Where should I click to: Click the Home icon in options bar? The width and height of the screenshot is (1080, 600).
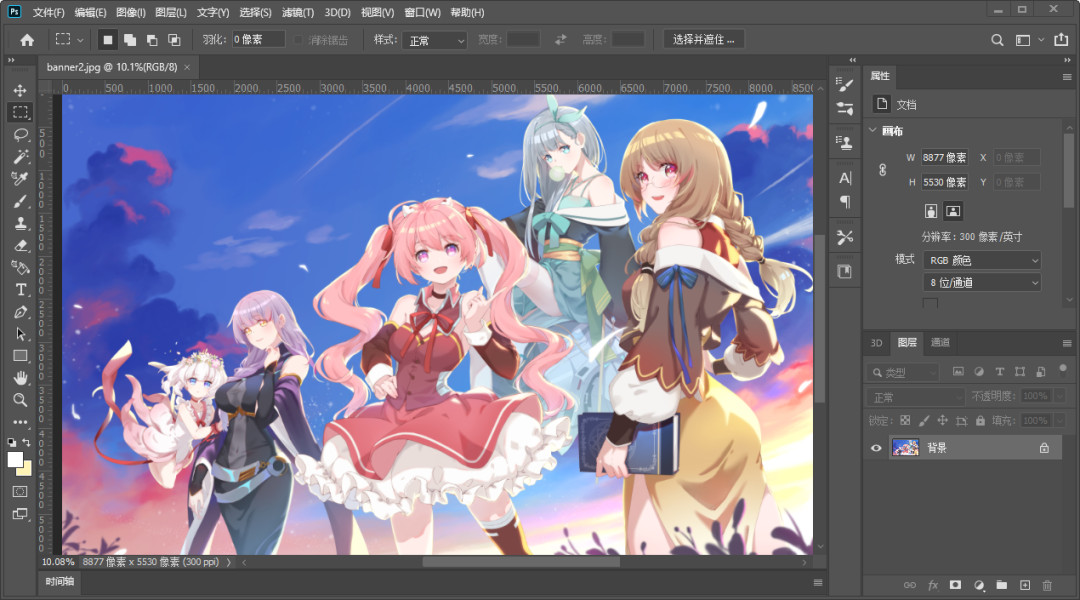pos(27,40)
